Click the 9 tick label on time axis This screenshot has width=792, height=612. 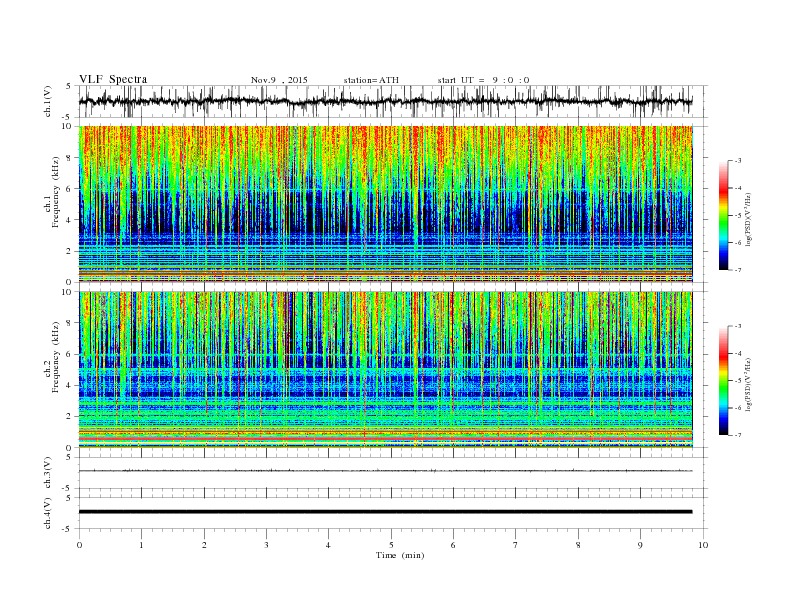point(640,545)
